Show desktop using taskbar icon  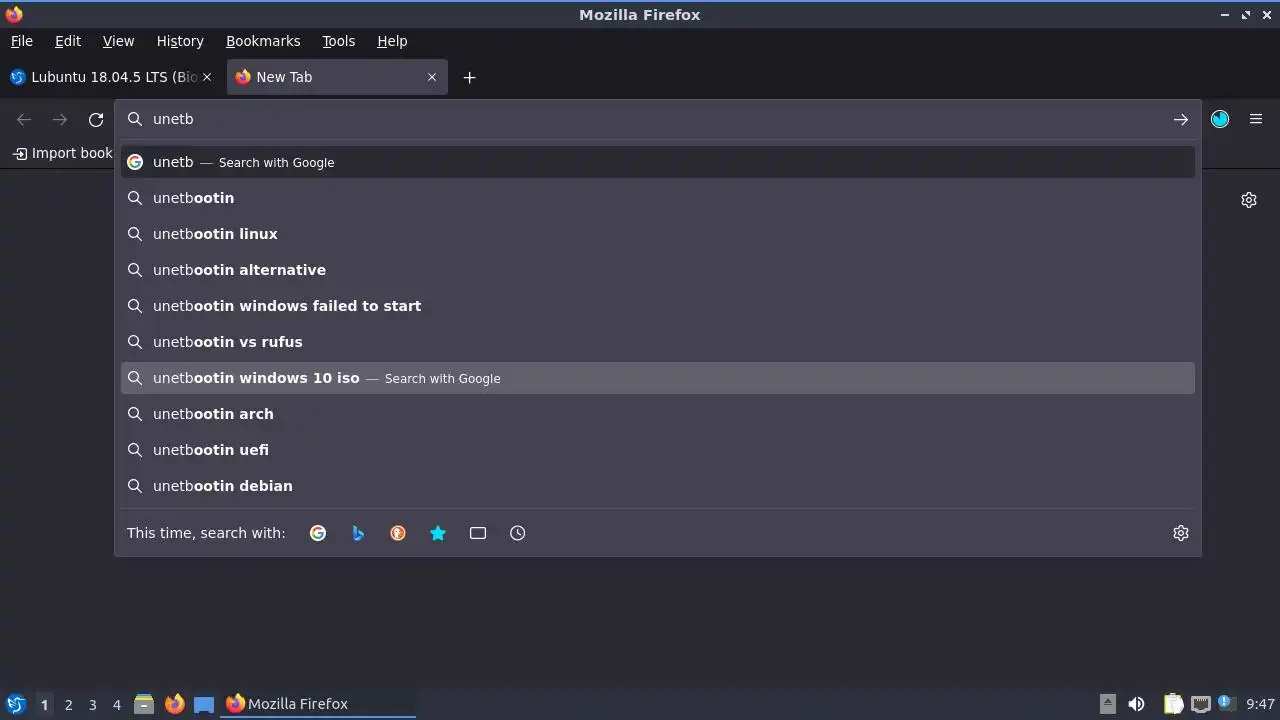click(x=204, y=704)
